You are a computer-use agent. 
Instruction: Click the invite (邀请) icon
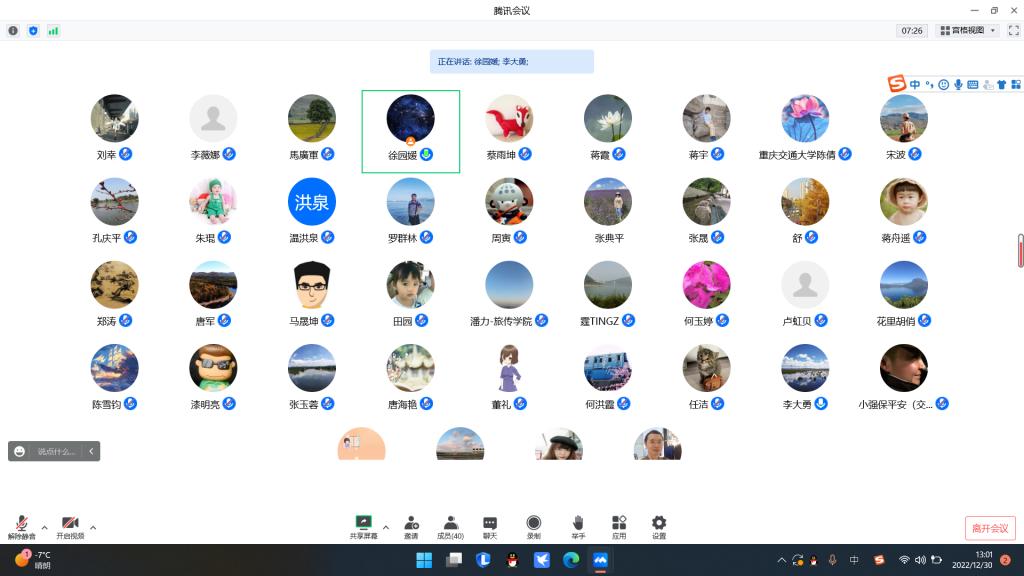tap(411, 526)
